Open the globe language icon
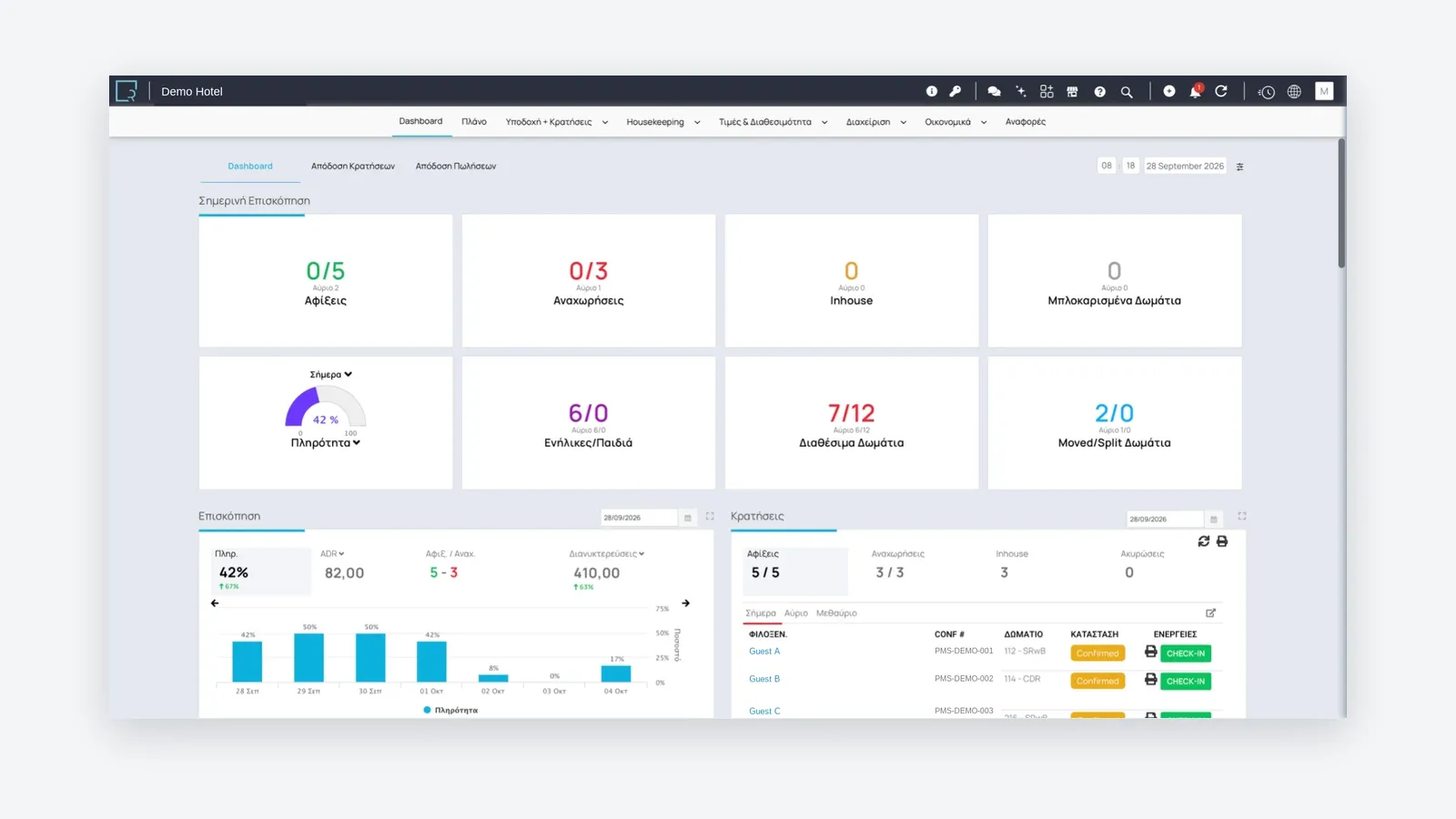Viewport: 1456px width, 819px height. pyautogui.click(x=1294, y=91)
